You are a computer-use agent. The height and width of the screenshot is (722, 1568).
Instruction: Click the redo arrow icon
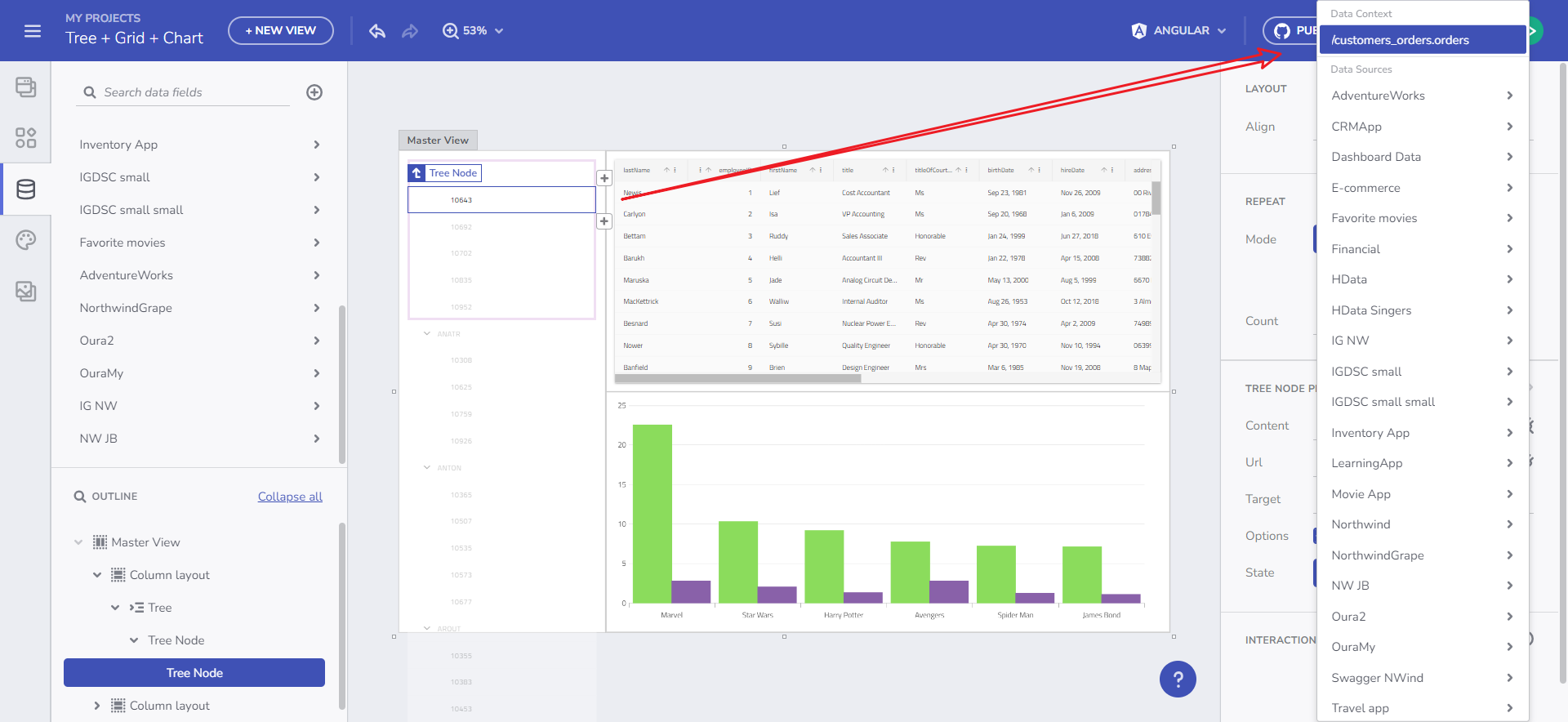click(410, 31)
